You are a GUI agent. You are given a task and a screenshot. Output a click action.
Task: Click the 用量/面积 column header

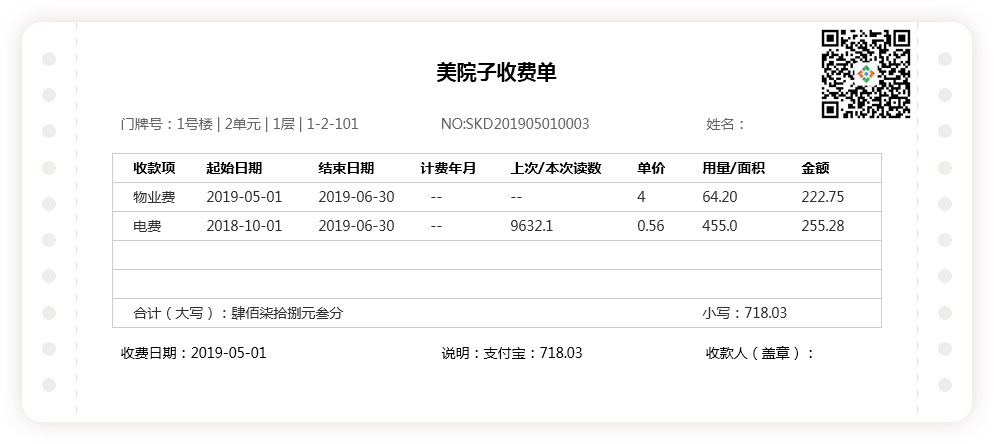[x=733, y=168]
